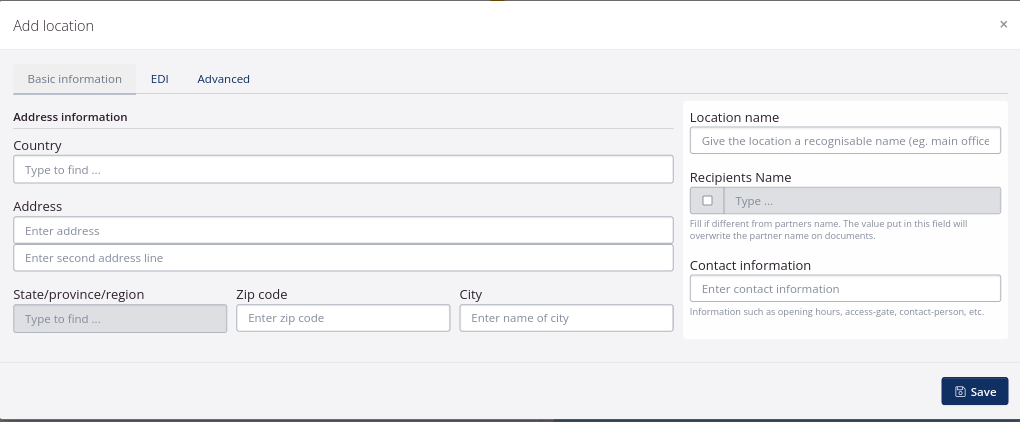This screenshot has width=1020, height=422.
Task: Open the Country search dropdown
Action: coord(343,170)
